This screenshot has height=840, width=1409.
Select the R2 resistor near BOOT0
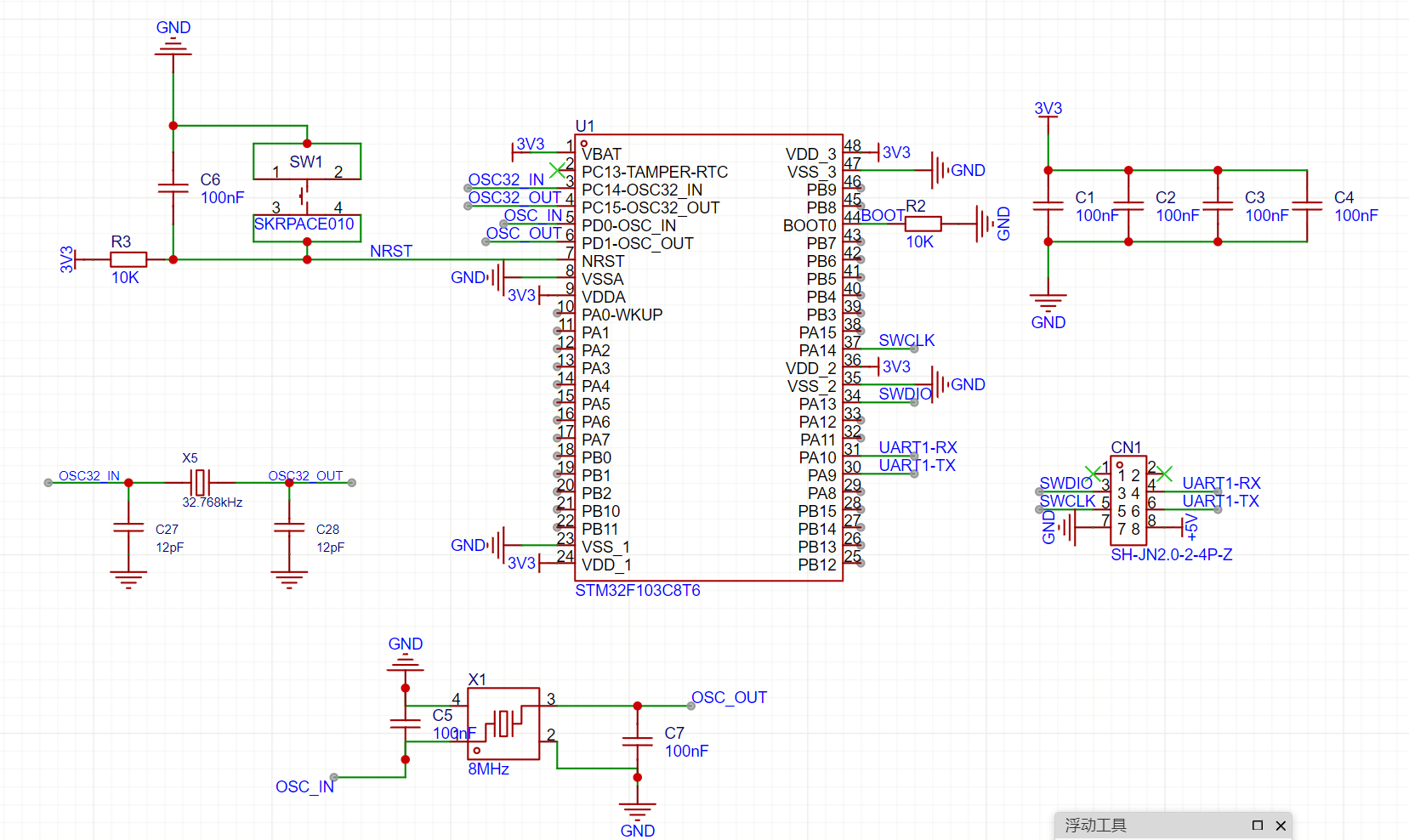[923, 224]
